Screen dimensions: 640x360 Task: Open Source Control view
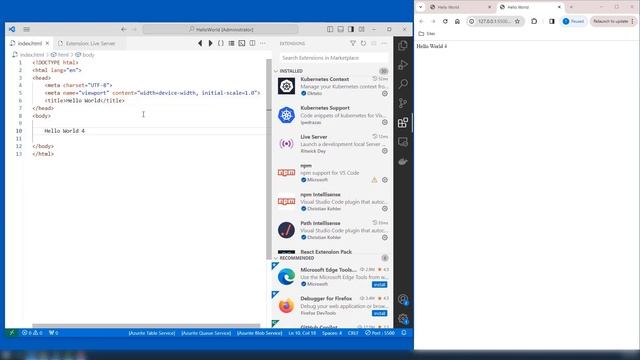pyautogui.click(x=403, y=103)
